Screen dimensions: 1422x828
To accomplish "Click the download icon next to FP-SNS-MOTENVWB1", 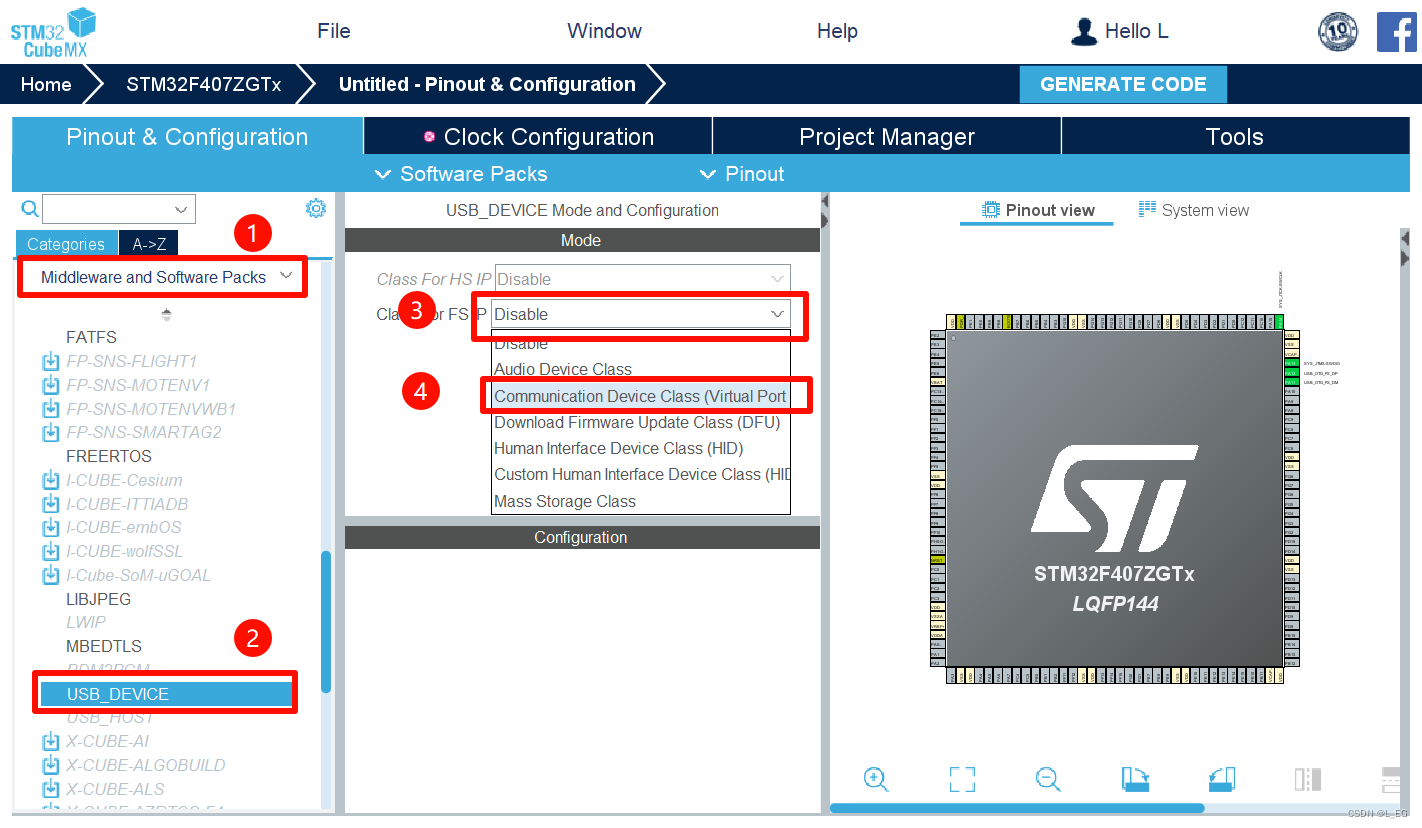I will coord(51,409).
